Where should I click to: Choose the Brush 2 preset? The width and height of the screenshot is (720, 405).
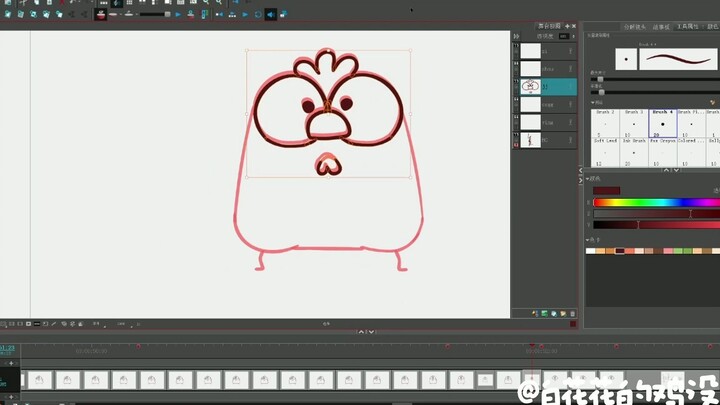coord(605,123)
